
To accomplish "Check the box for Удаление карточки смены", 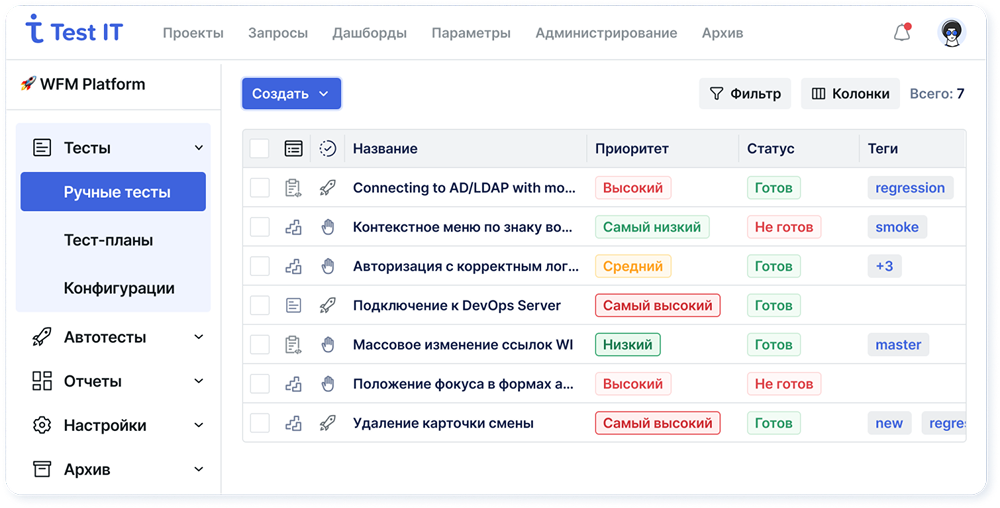I will (x=260, y=423).
